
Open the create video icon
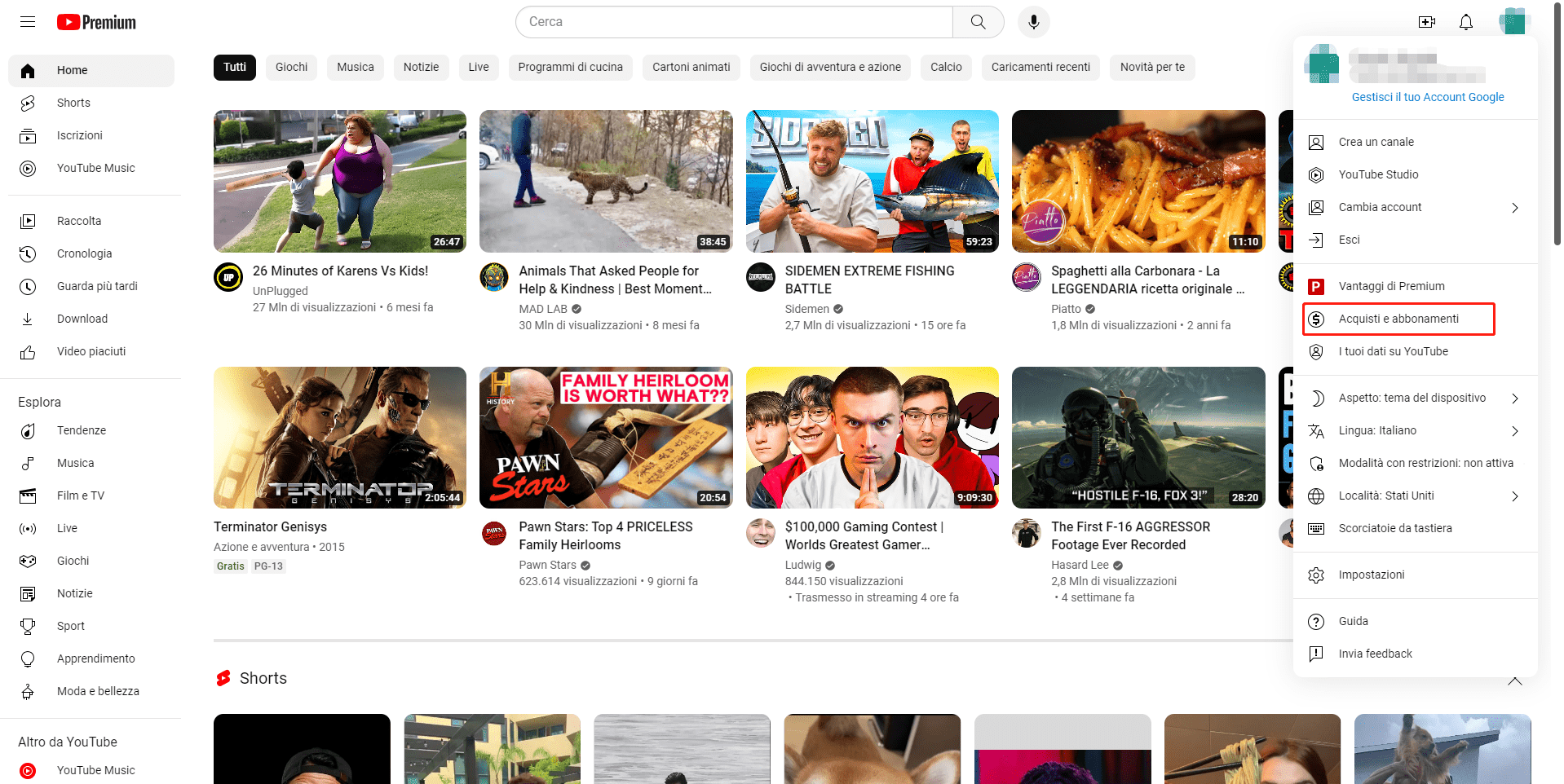(1426, 22)
